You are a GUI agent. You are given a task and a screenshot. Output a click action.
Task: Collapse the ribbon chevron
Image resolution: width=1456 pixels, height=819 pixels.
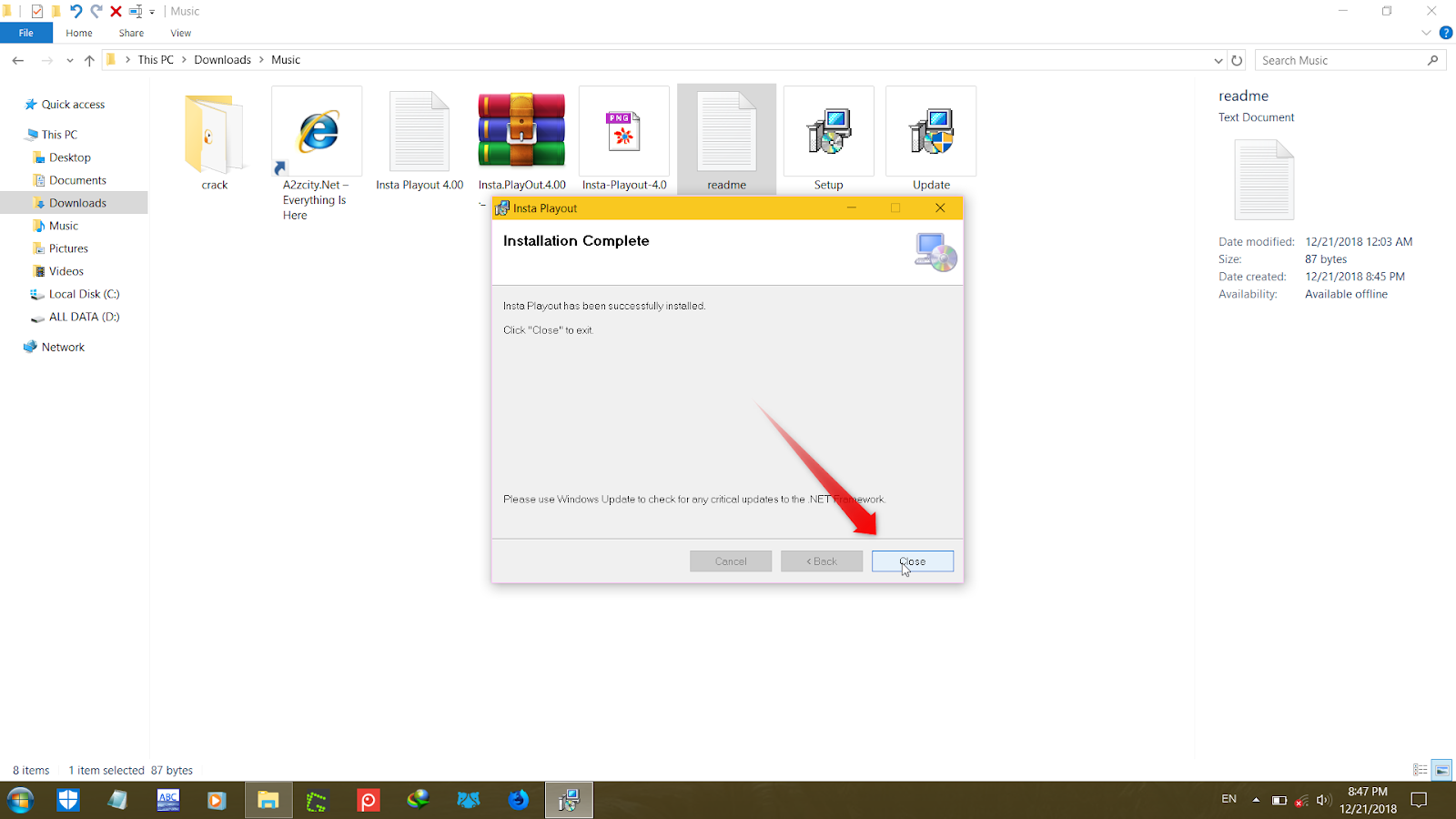(1426, 33)
